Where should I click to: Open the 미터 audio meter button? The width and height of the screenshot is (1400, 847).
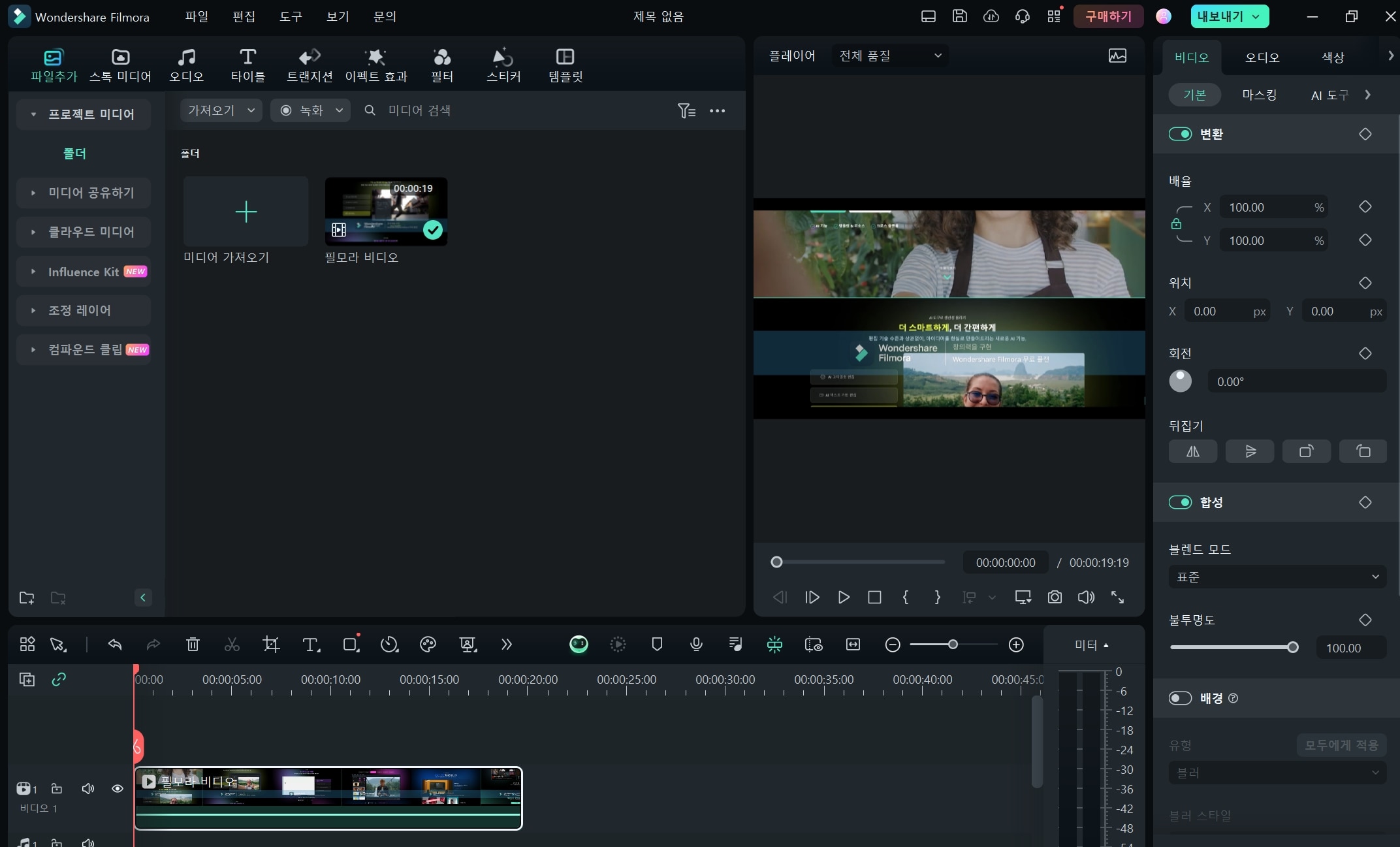[x=1092, y=645]
